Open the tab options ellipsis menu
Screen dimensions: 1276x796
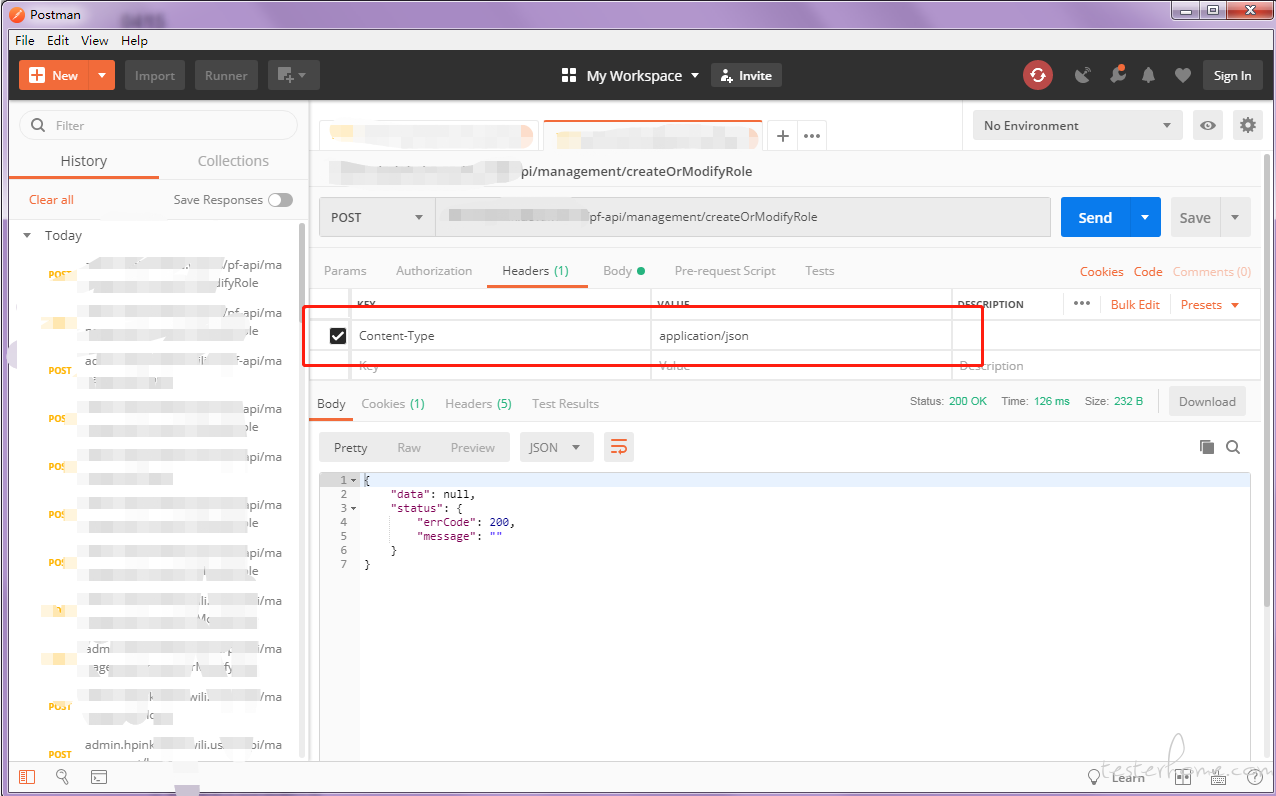click(812, 136)
